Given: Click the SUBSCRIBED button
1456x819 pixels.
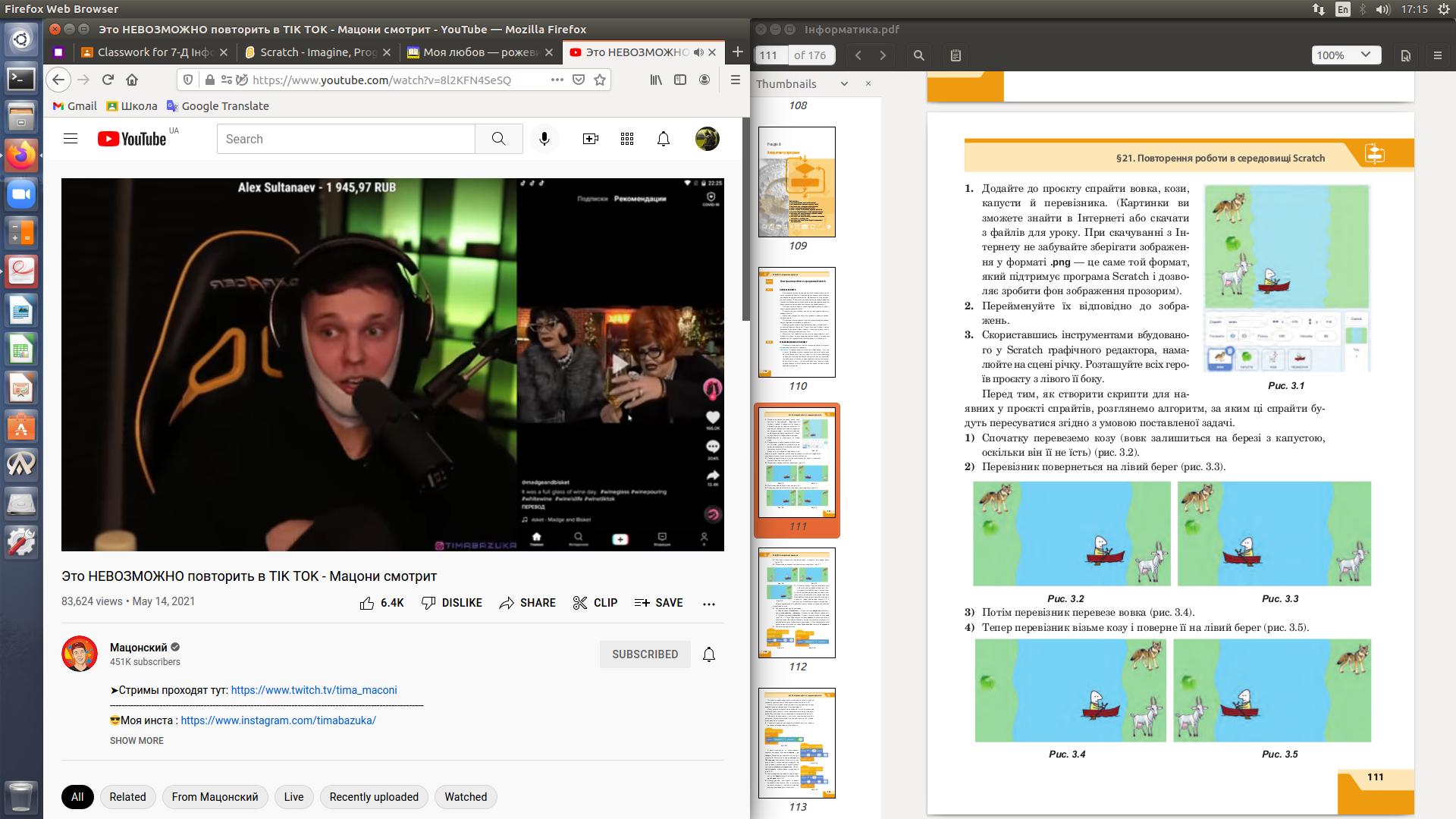Looking at the screenshot, I should pos(645,654).
